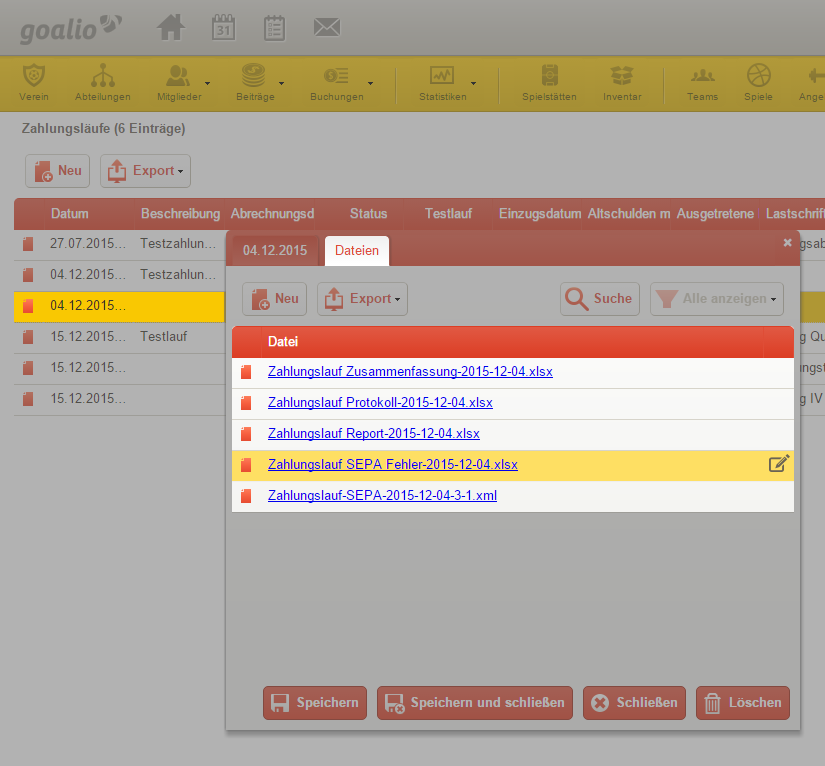
Task: Sort by Testlauf column header
Action: pos(448,214)
